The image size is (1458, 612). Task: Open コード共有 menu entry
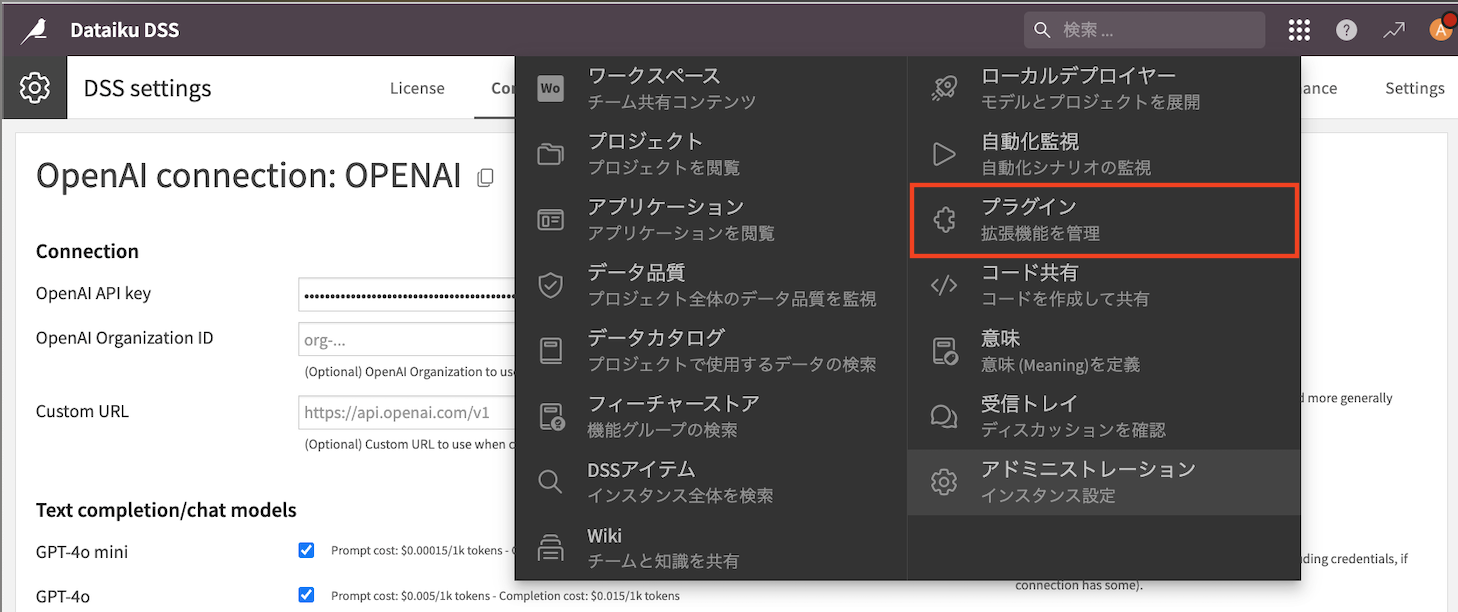tap(1104, 285)
